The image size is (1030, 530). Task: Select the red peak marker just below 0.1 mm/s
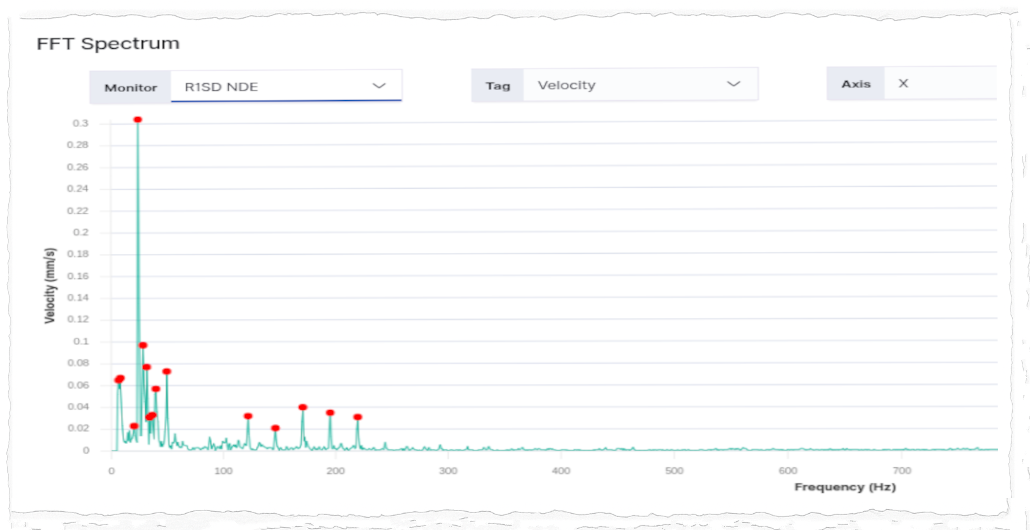[x=143, y=345]
